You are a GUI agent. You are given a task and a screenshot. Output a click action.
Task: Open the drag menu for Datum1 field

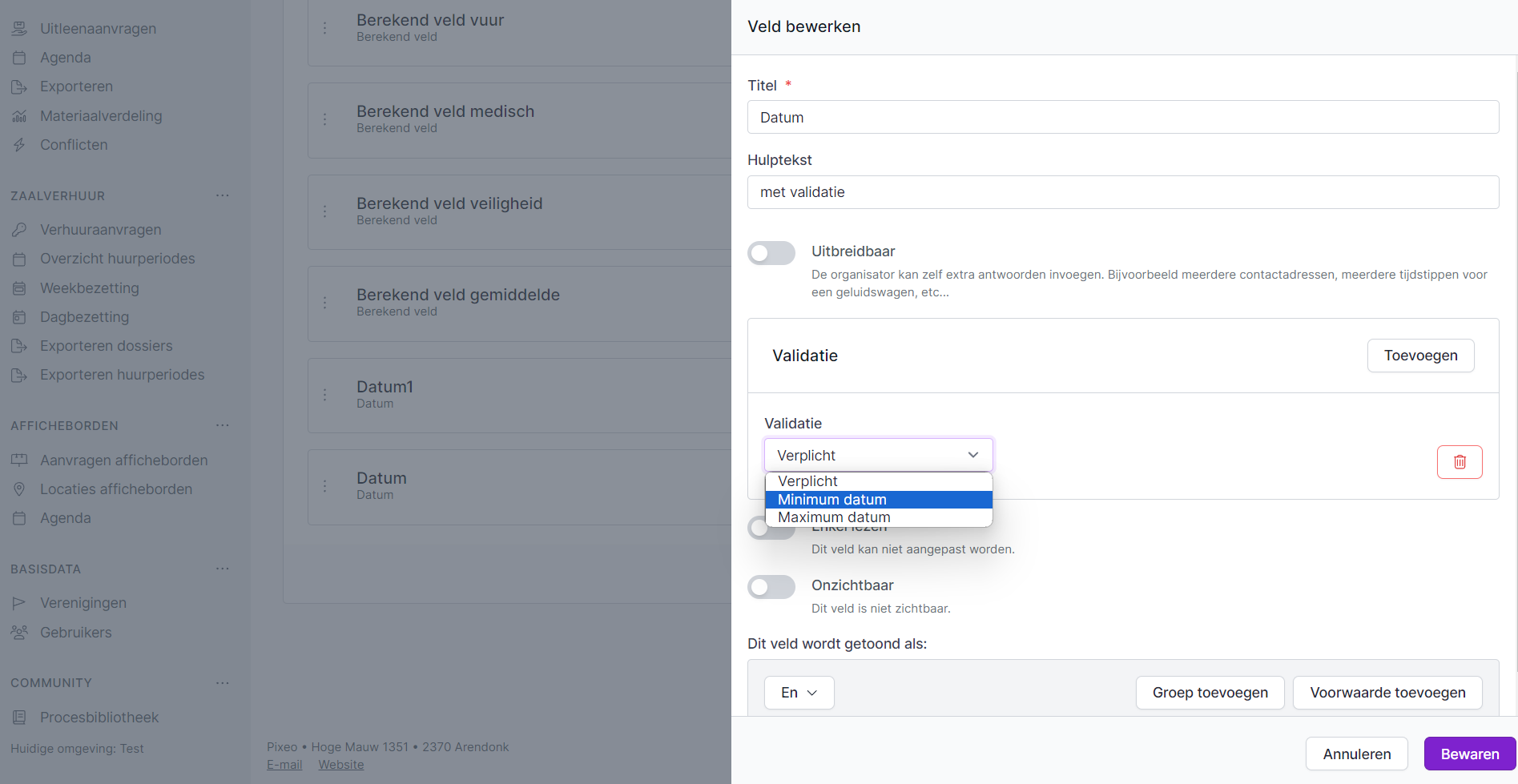point(324,395)
